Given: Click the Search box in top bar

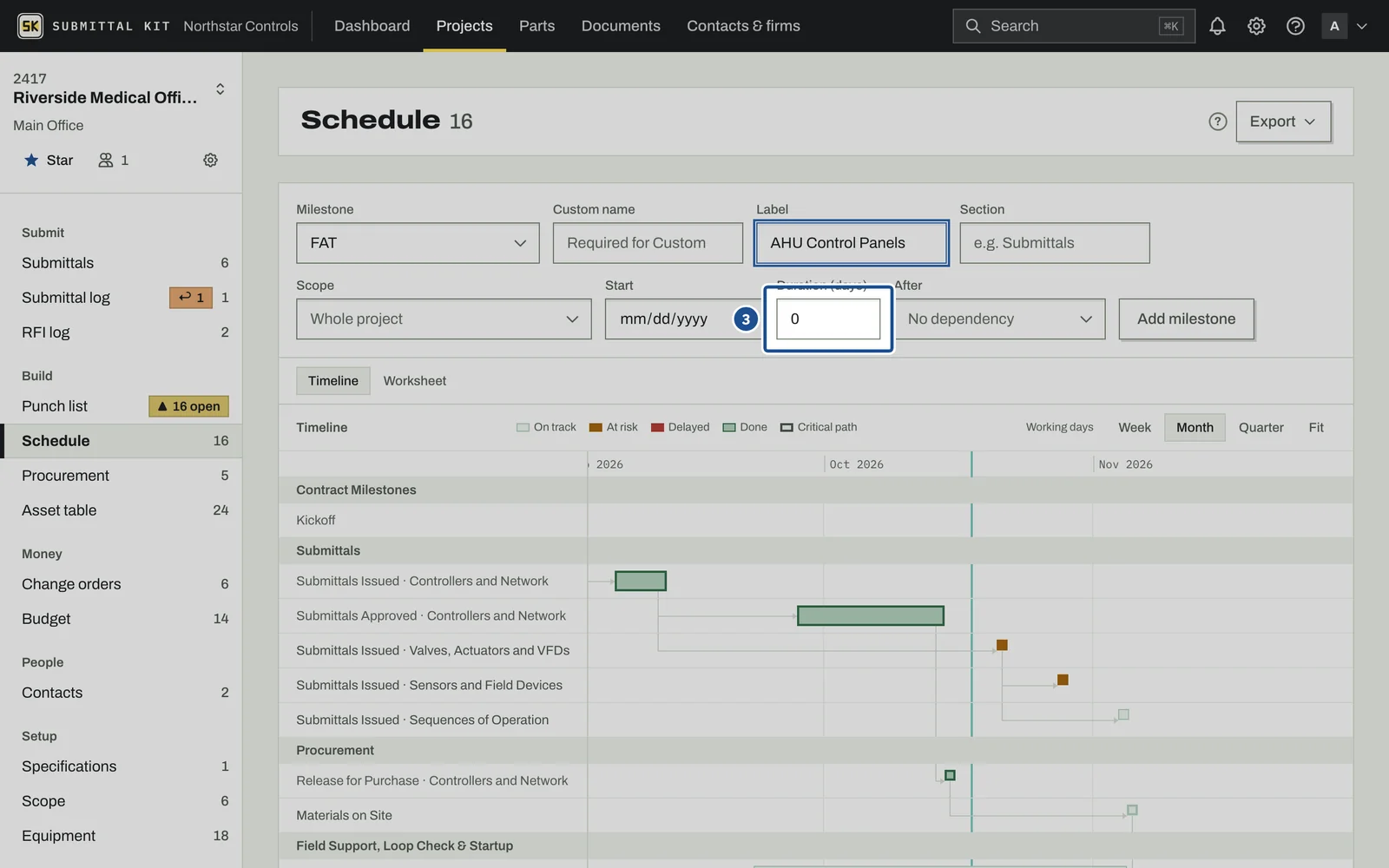Looking at the screenshot, I should pyautogui.click(x=1074, y=26).
